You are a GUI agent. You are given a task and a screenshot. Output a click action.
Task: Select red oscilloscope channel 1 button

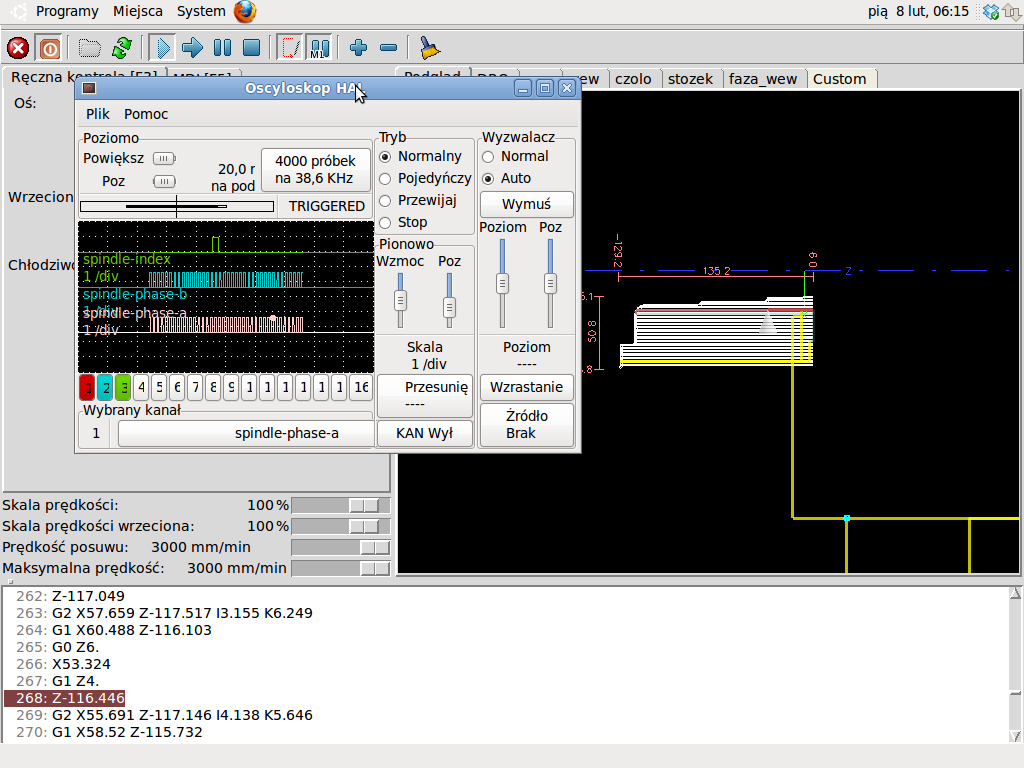click(x=88, y=387)
